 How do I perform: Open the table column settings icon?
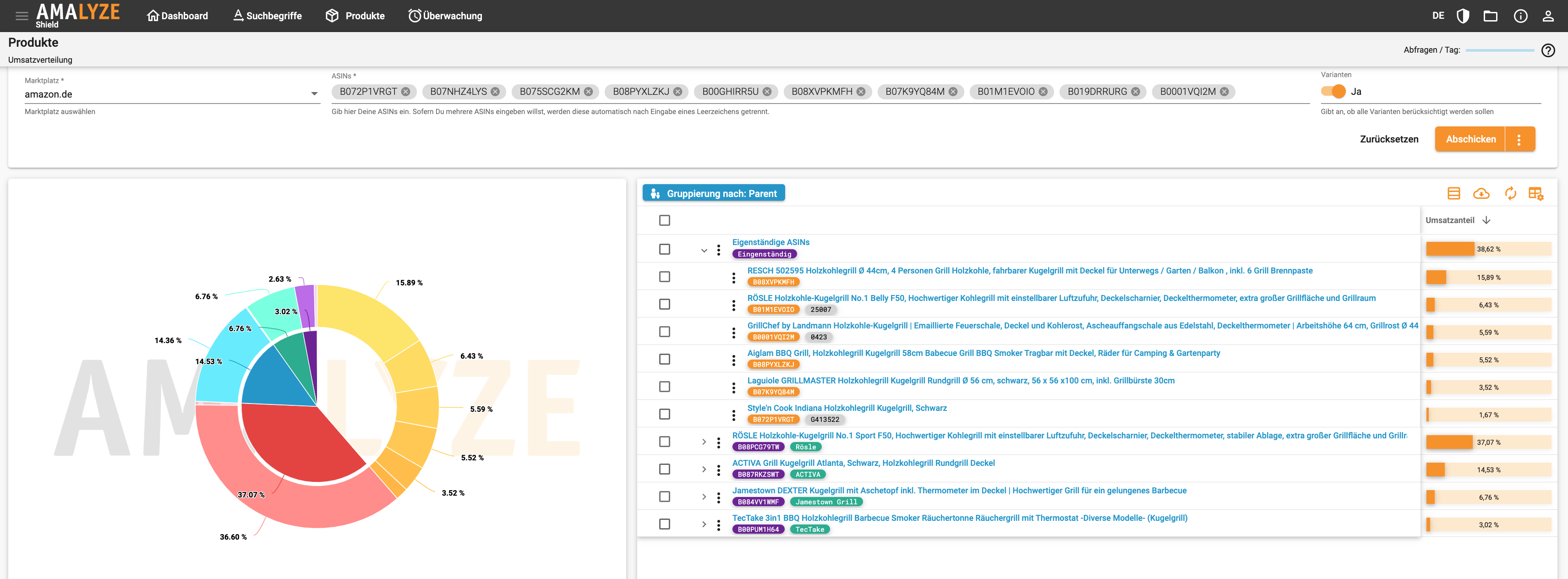(1536, 194)
